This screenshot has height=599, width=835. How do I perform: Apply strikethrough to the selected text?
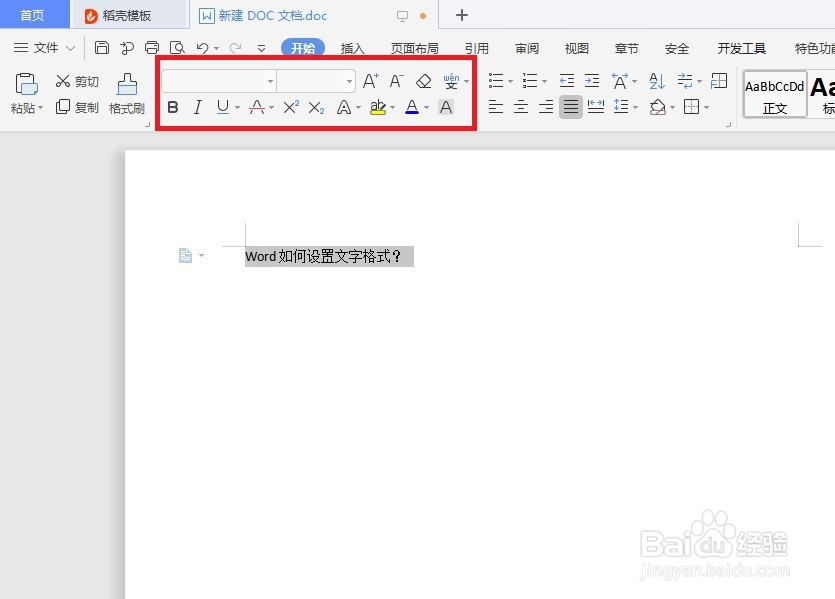pyautogui.click(x=255, y=107)
